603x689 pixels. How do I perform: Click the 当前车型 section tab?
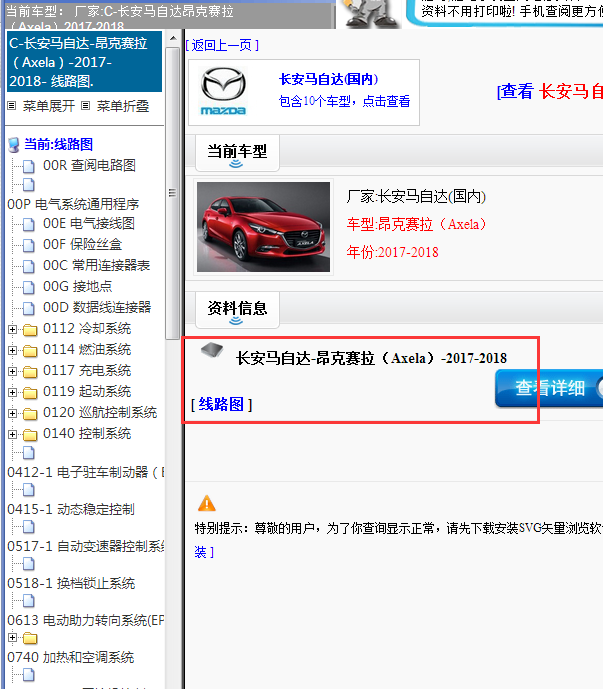(x=237, y=153)
